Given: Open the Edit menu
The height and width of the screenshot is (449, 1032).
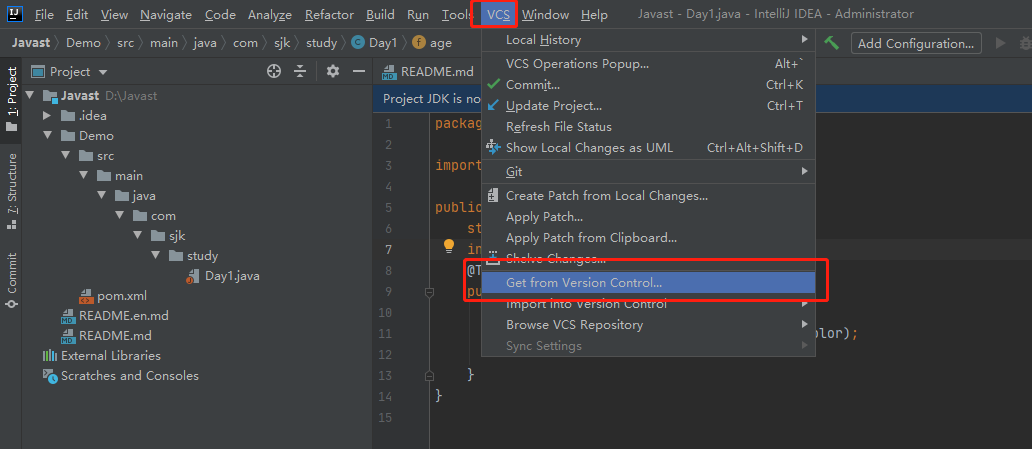Looking at the screenshot, I should pyautogui.click(x=77, y=14).
